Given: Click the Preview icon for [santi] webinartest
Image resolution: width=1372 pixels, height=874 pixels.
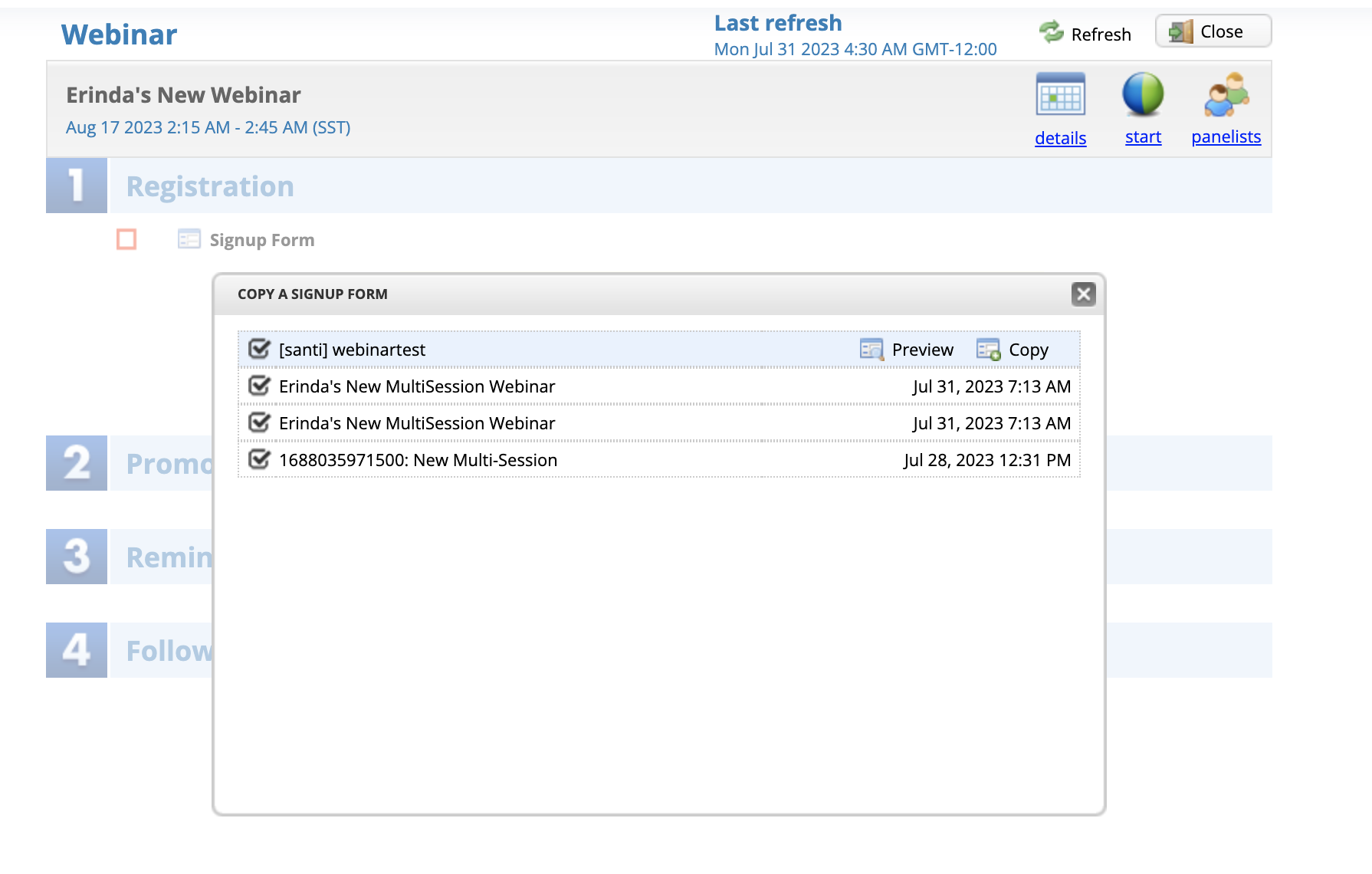Looking at the screenshot, I should (871, 349).
